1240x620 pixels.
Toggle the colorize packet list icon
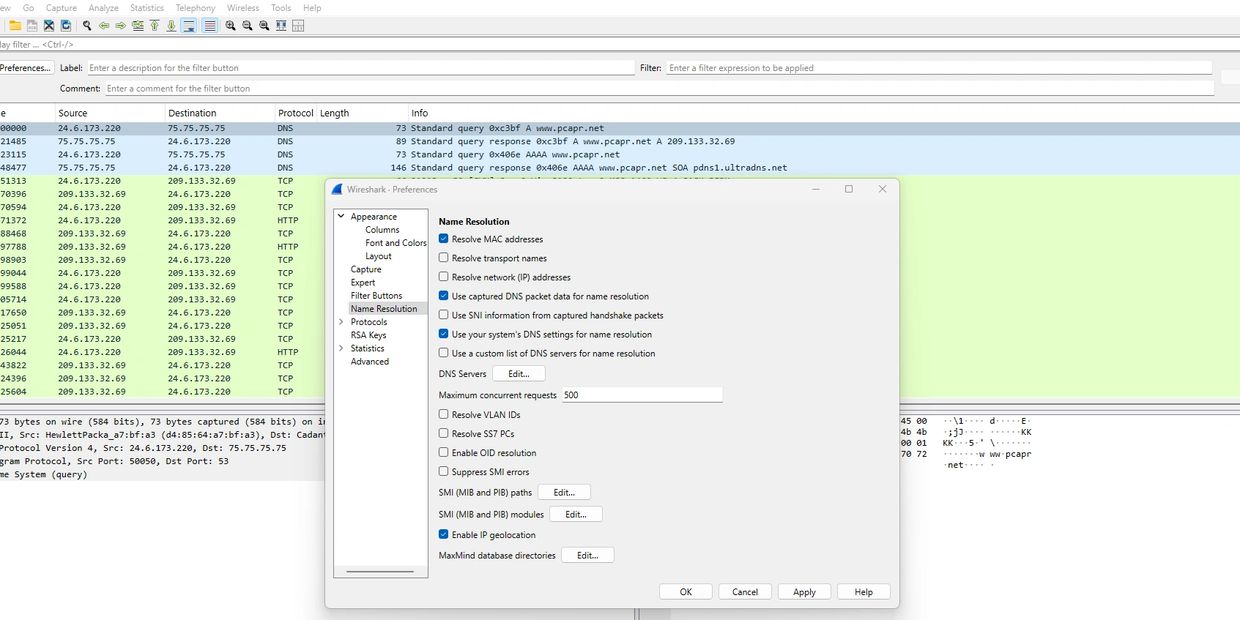209,25
